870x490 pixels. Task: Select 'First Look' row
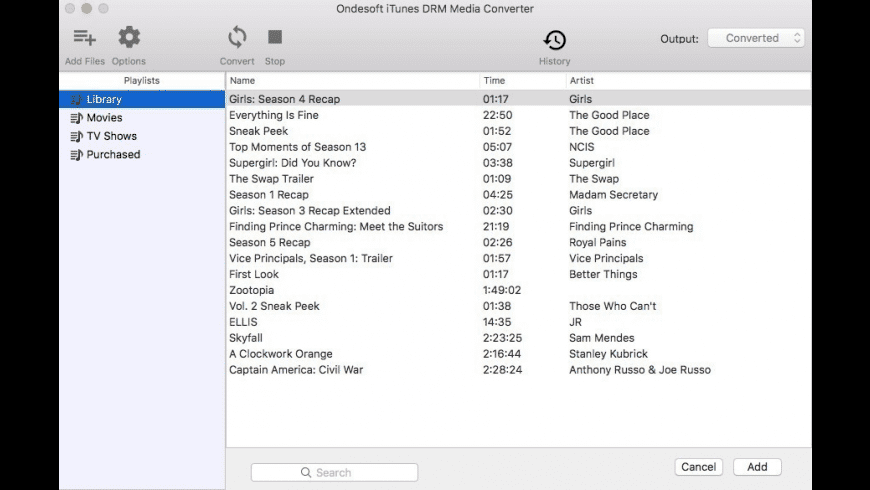click(x=519, y=274)
